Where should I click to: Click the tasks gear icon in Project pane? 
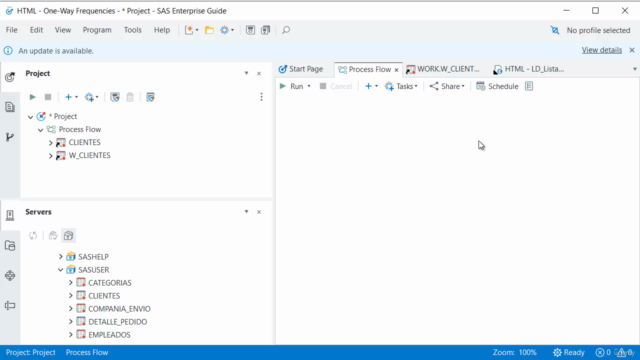[89, 97]
